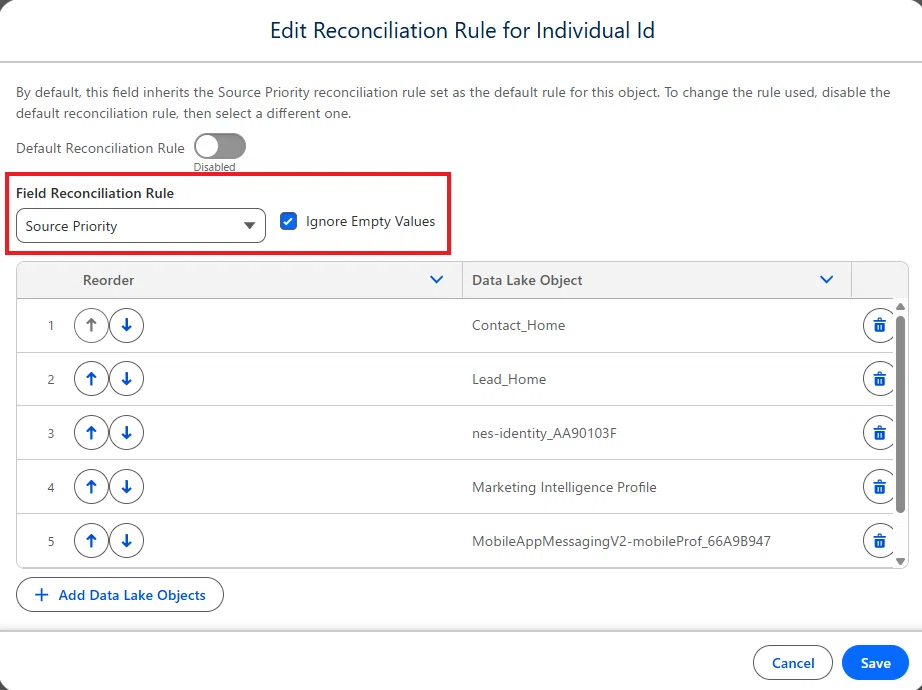Move Marketing Intelligence Profile up

coord(91,487)
